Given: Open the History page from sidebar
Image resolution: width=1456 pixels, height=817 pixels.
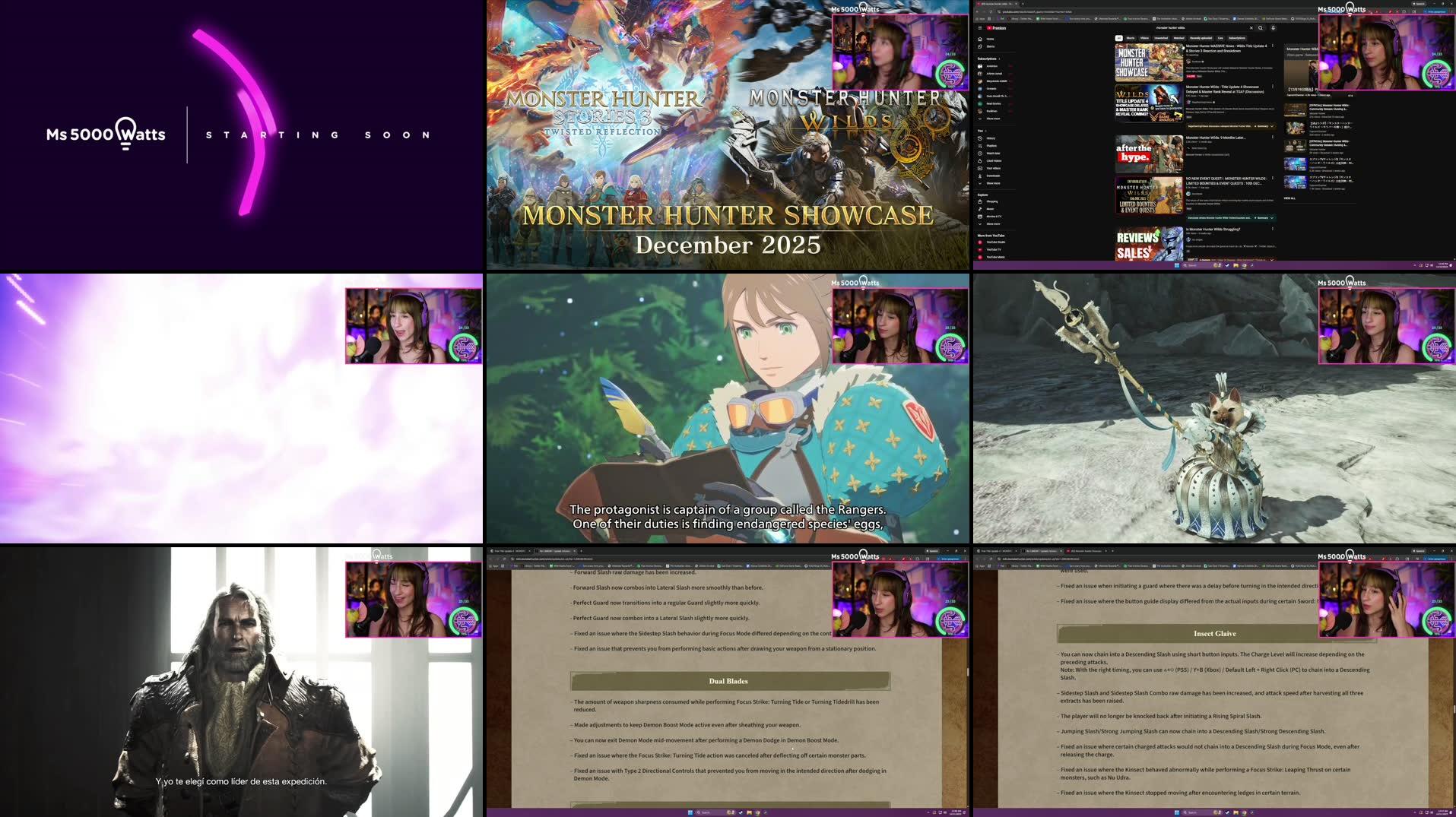Looking at the screenshot, I should pos(991,138).
